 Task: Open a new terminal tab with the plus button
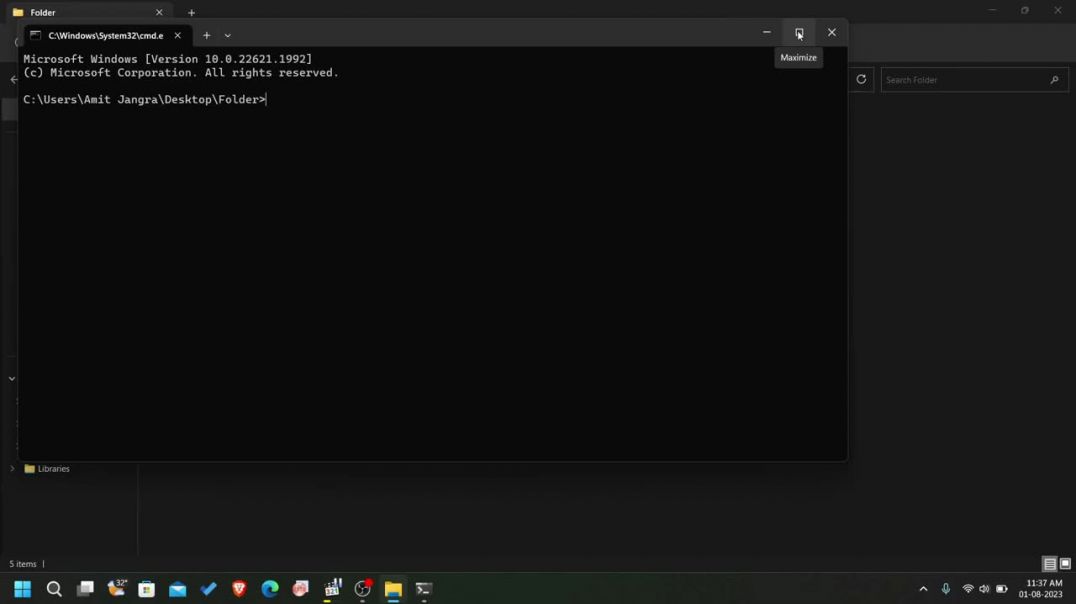point(207,36)
